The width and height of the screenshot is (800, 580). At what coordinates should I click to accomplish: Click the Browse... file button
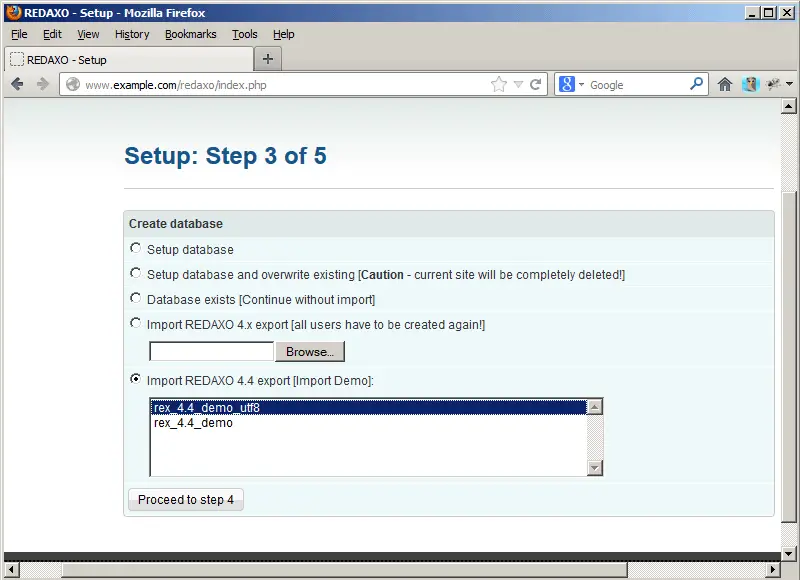tap(310, 352)
